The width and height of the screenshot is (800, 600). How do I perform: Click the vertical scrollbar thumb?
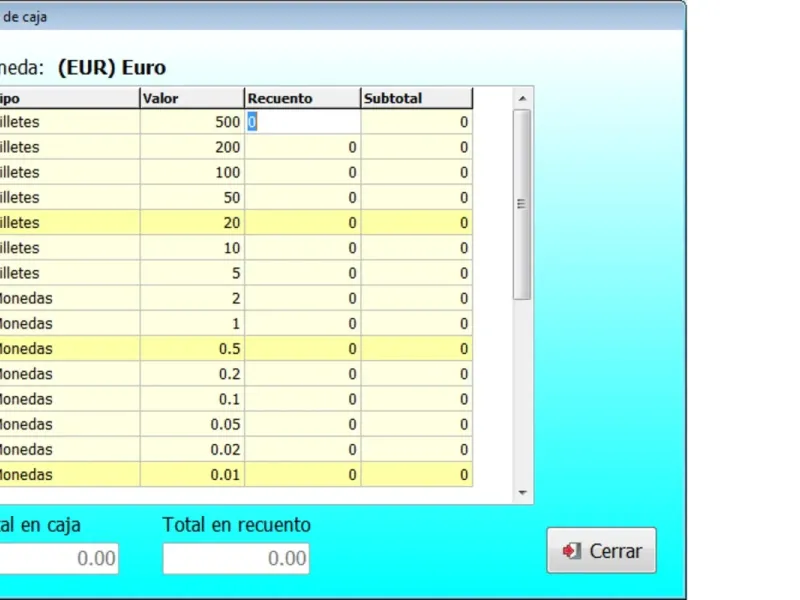pos(522,204)
